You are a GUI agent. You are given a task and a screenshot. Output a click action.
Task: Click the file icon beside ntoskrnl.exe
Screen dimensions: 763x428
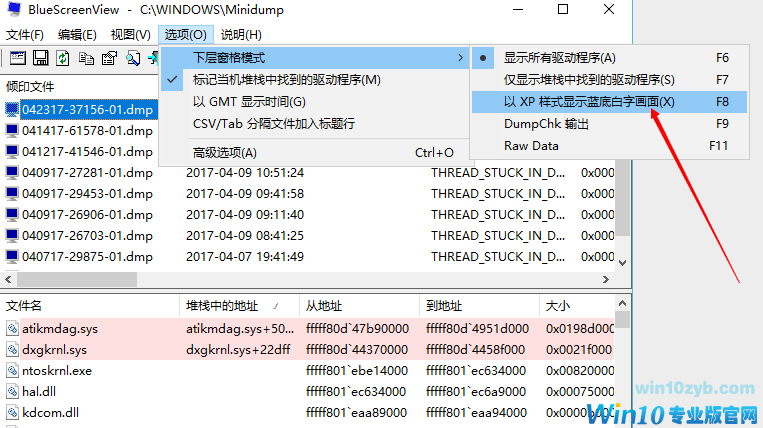[x=12, y=371]
